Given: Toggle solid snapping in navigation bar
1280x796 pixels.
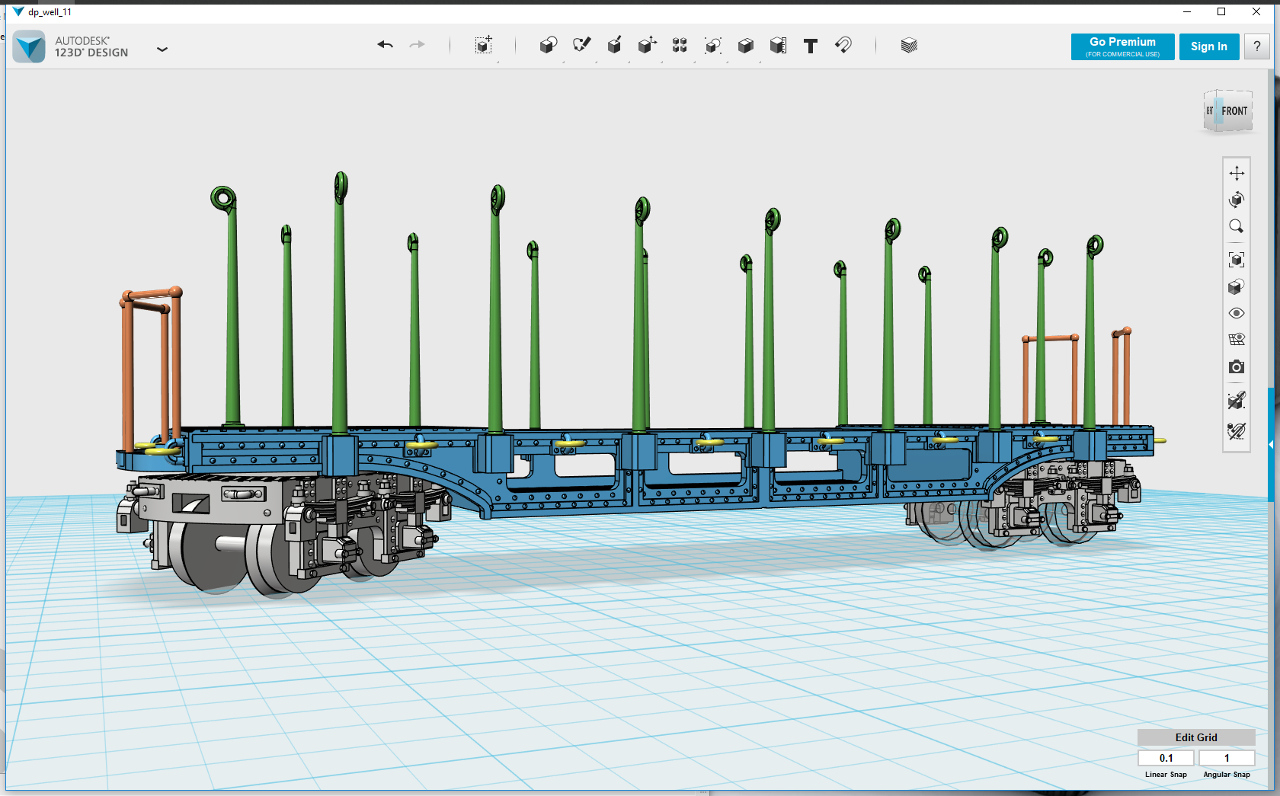Looking at the screenshot, I should click(1236, 400).
